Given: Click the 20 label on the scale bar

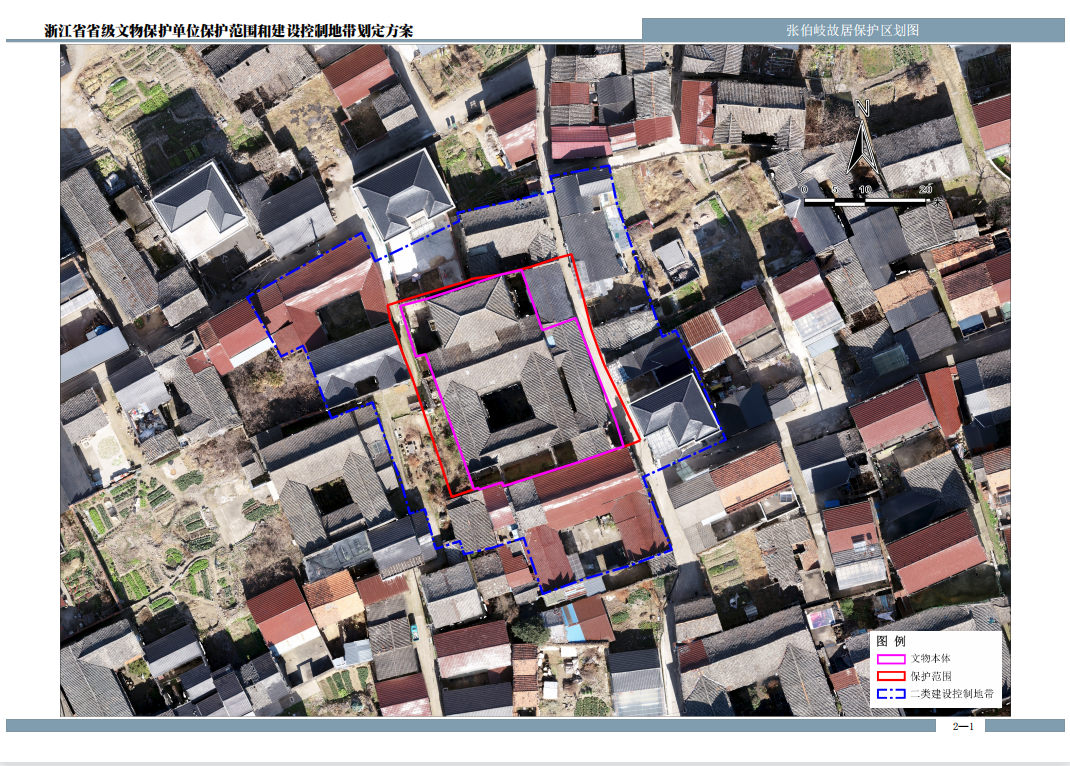Looking at the screenshot, I should (926, 189).
